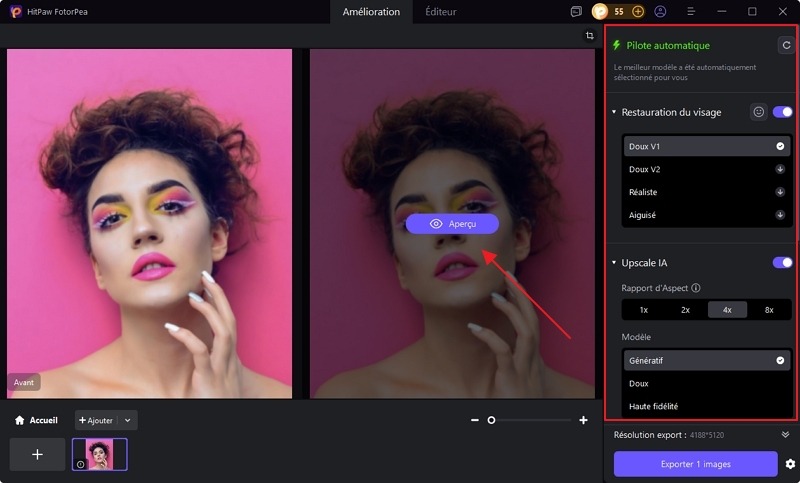Open the feedback message icon in title bar
The image size is (800, 483).
click(576, 12)
